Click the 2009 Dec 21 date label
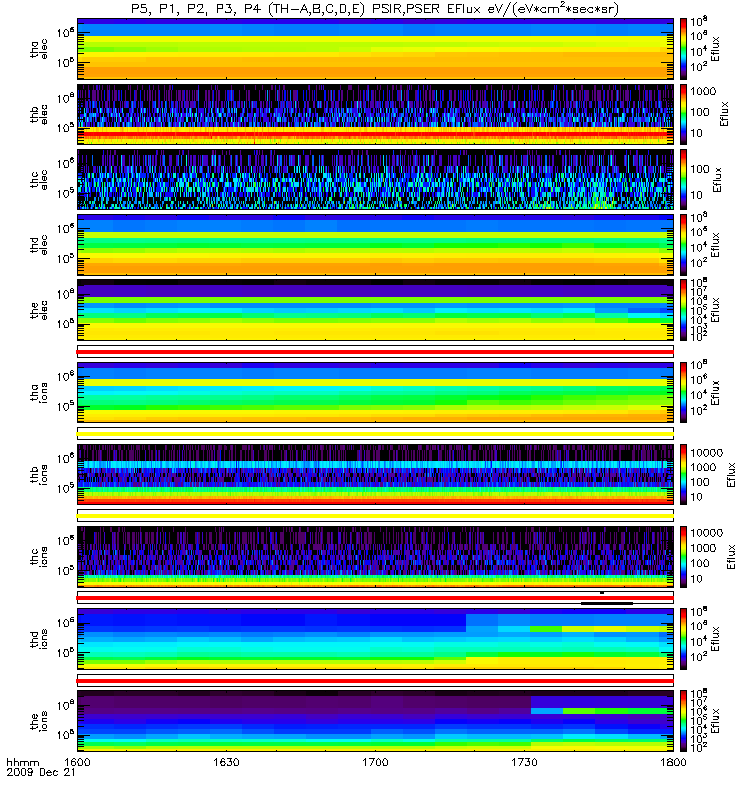 point(41,772)
